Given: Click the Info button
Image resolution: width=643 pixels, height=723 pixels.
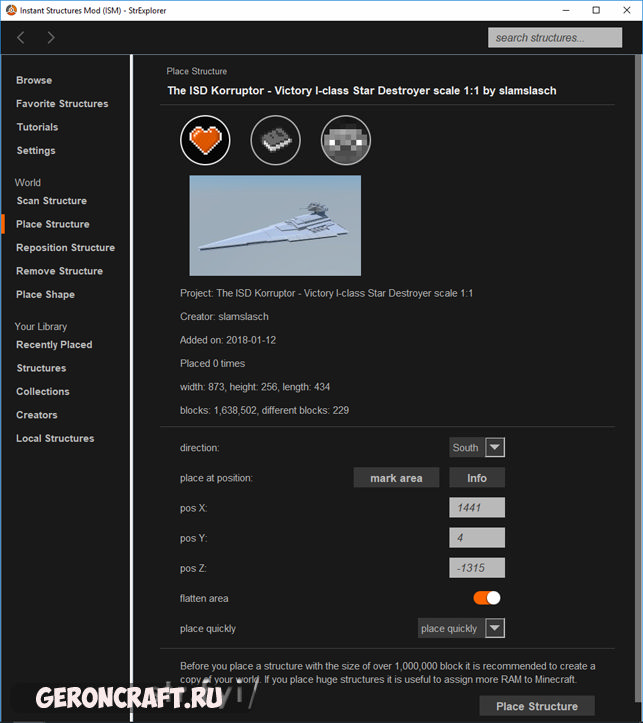Looking at the screenshot, I should (x=477, y=478).
